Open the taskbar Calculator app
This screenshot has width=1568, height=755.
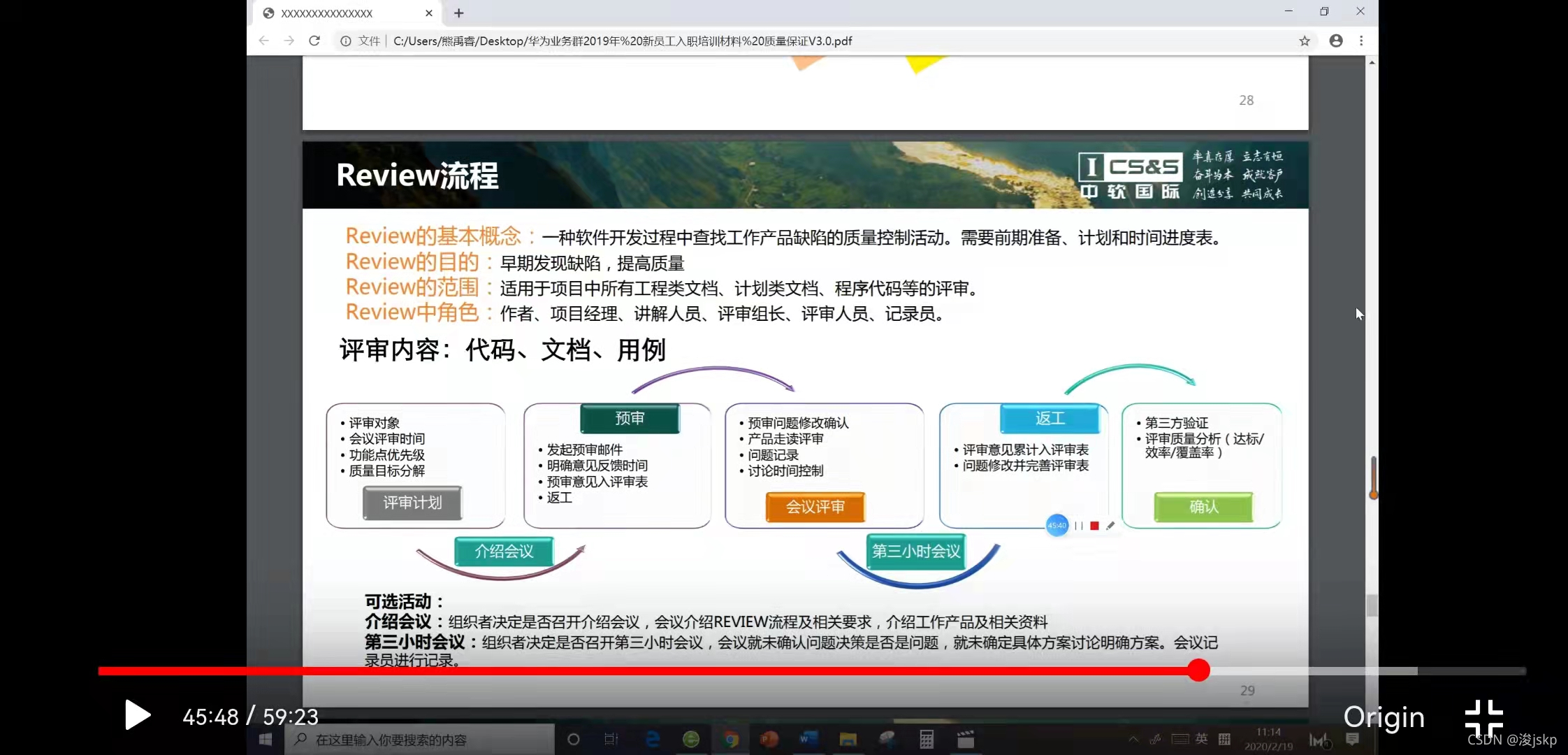tap(927, 740)
